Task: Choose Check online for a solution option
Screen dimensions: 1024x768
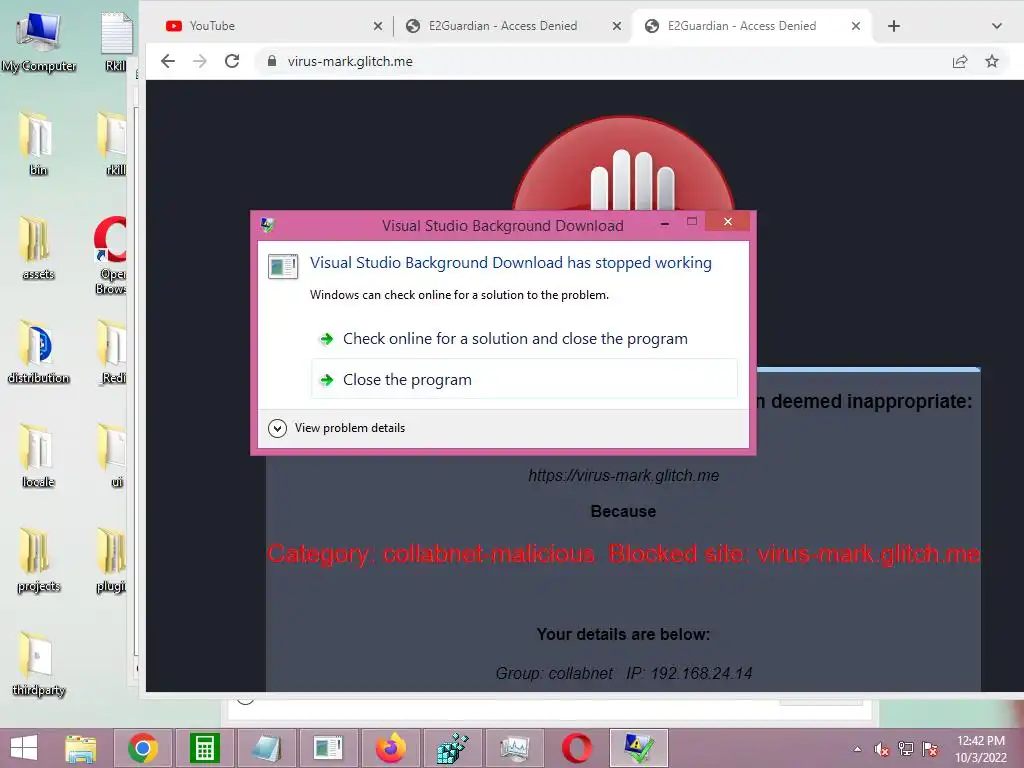Action: 524,338
